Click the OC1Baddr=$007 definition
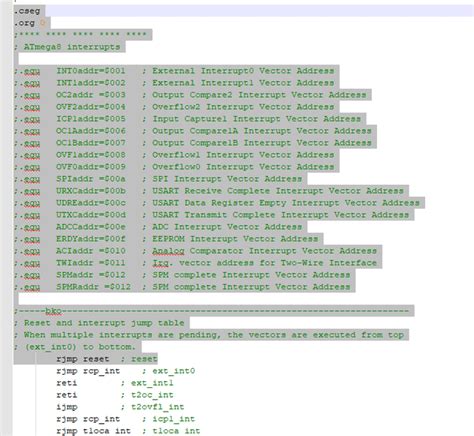Viewport: 474px width, 436px height. [91, 143]
